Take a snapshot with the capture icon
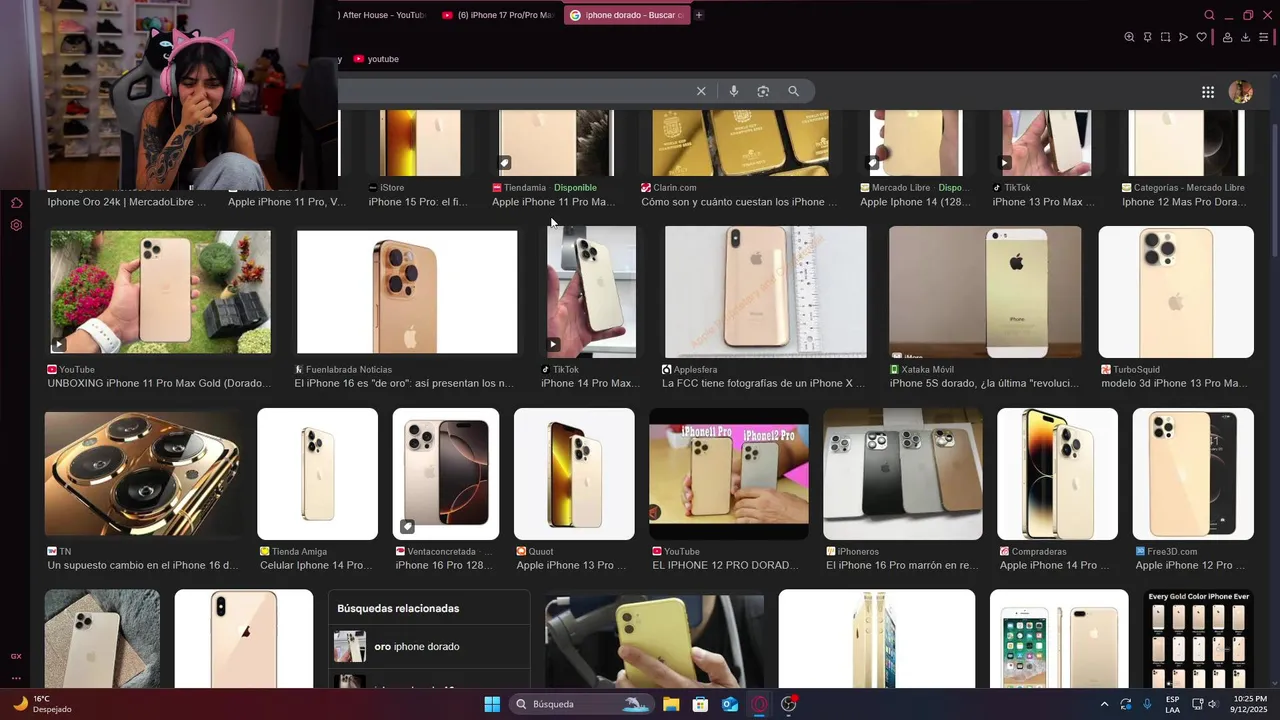 coord(1165,37)
